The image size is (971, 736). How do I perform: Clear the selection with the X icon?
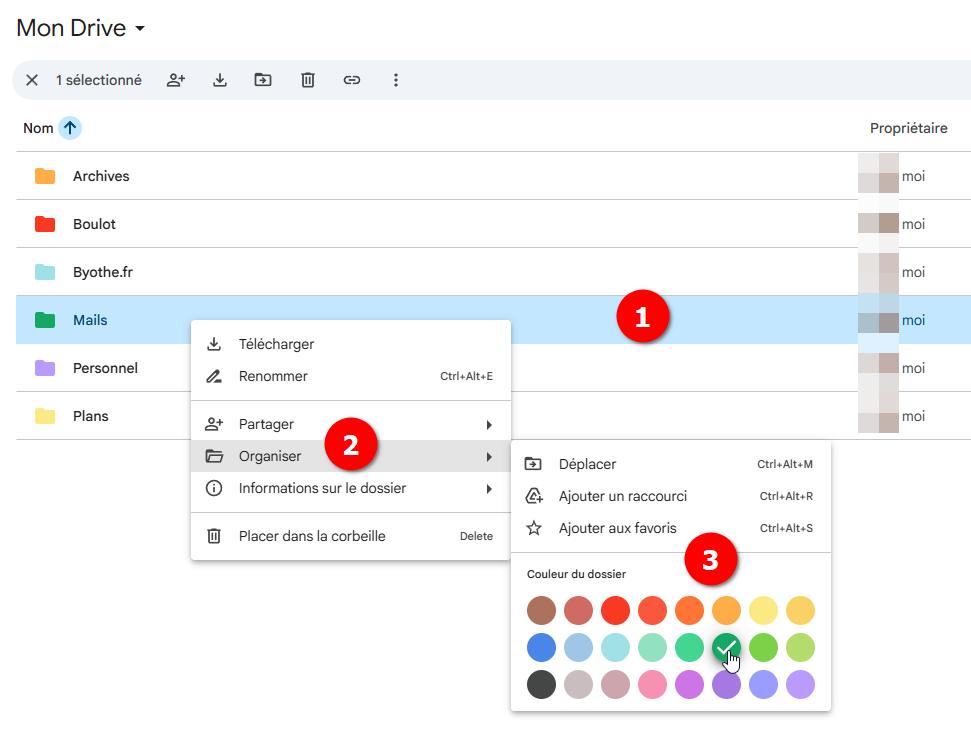pos(31,79)
